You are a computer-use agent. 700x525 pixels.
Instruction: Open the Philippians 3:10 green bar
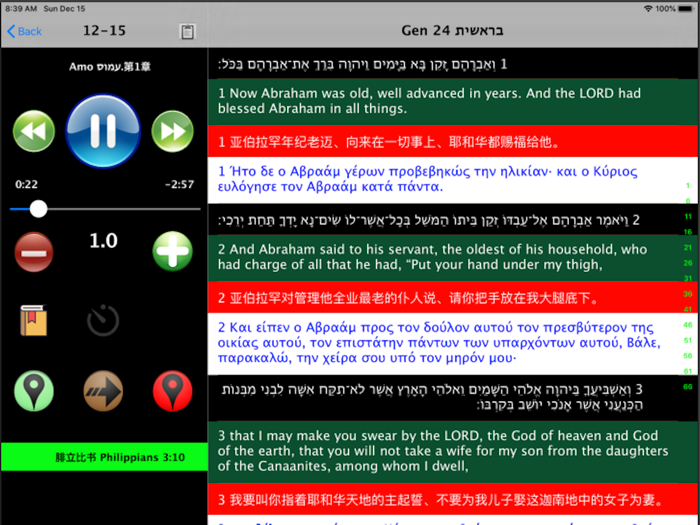pyautogui.click(x=104, y=457)
